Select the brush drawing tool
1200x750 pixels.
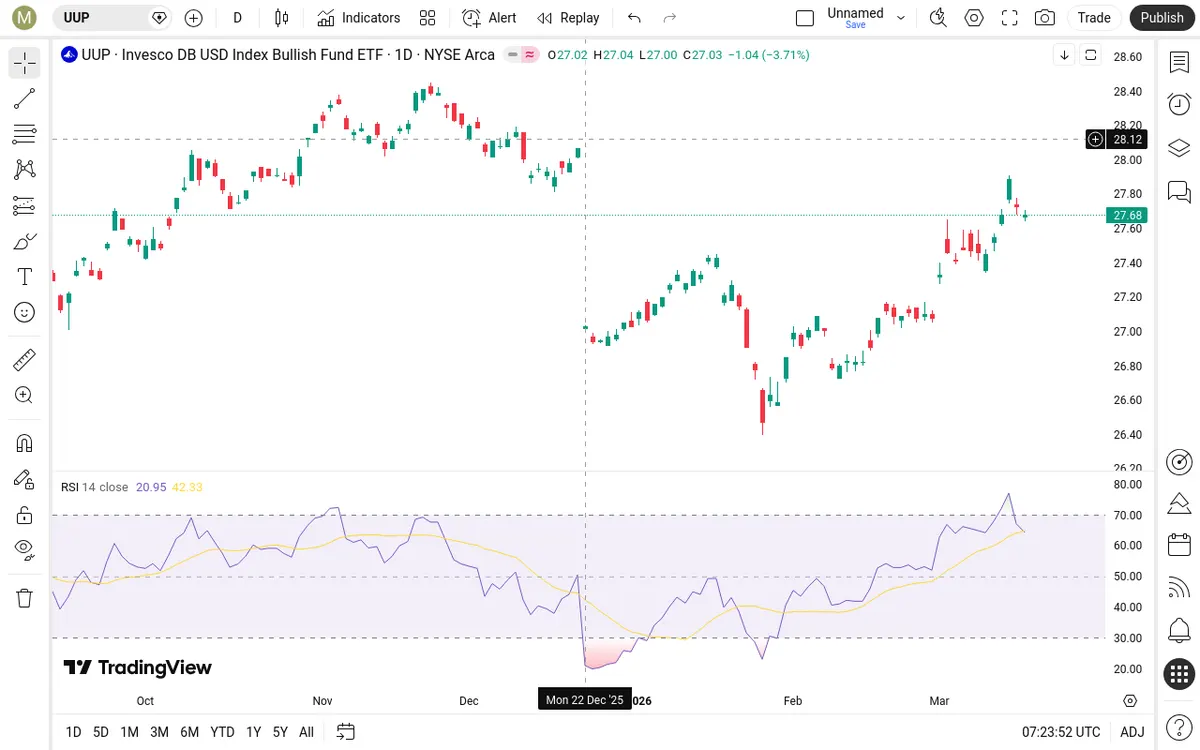(x=25, y=241)
